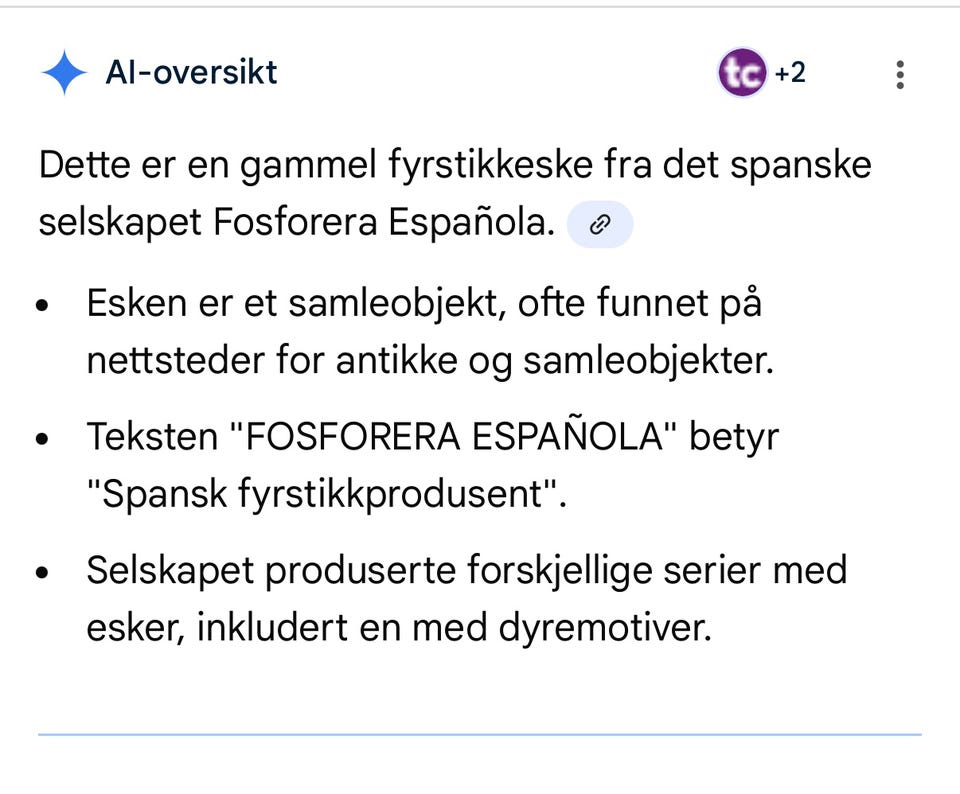Click the purple "tc" source avatar
Screen dimensions: 960x794
pos(741,72)
